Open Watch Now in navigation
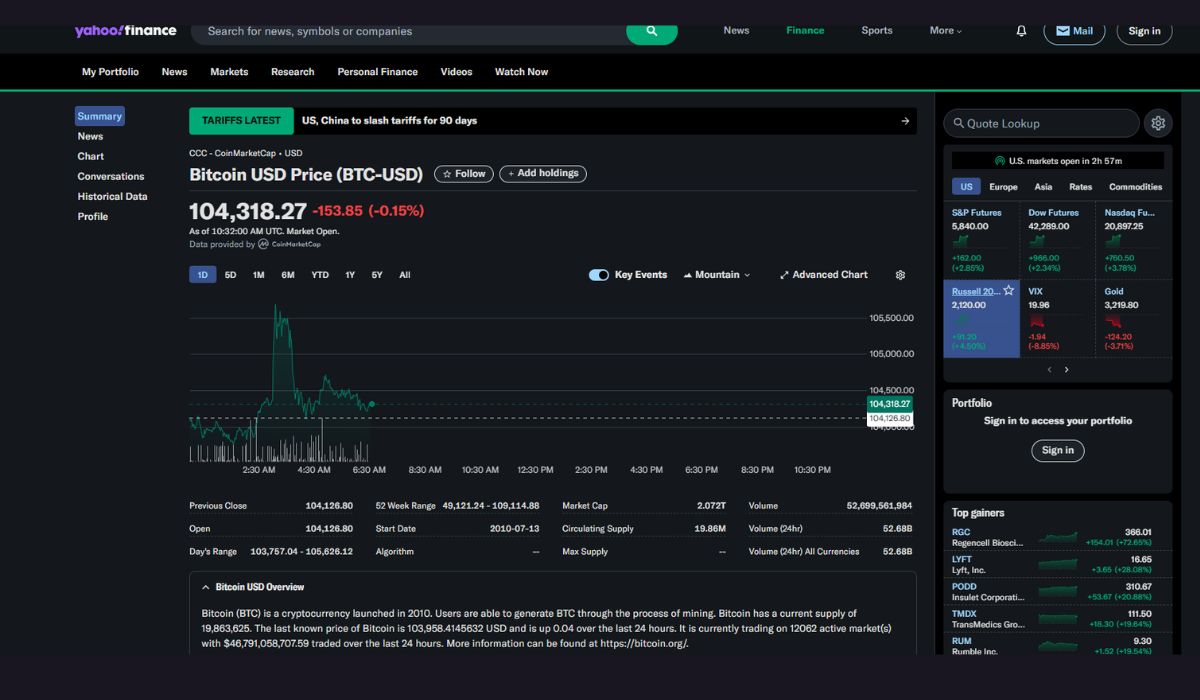This screenshot has width=1200, height=700. tap(522, 72)
